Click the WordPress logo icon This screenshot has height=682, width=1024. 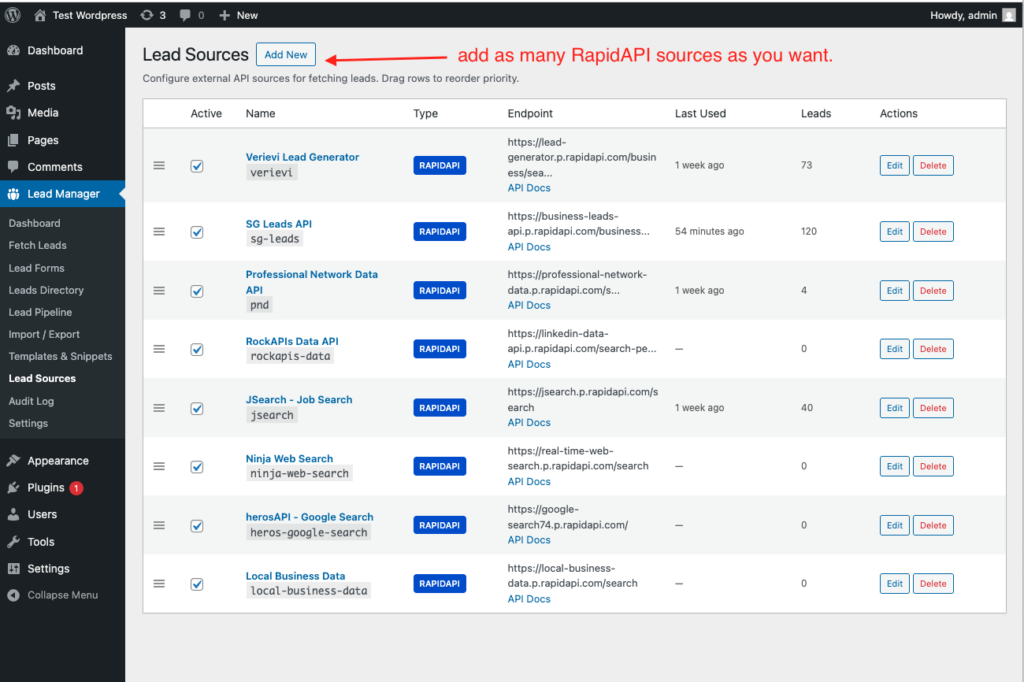tap(14, 15)
